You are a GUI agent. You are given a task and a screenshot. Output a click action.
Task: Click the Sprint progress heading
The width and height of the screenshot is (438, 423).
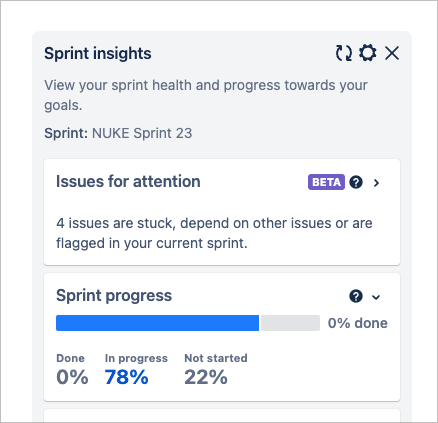[x=114, y=296]
